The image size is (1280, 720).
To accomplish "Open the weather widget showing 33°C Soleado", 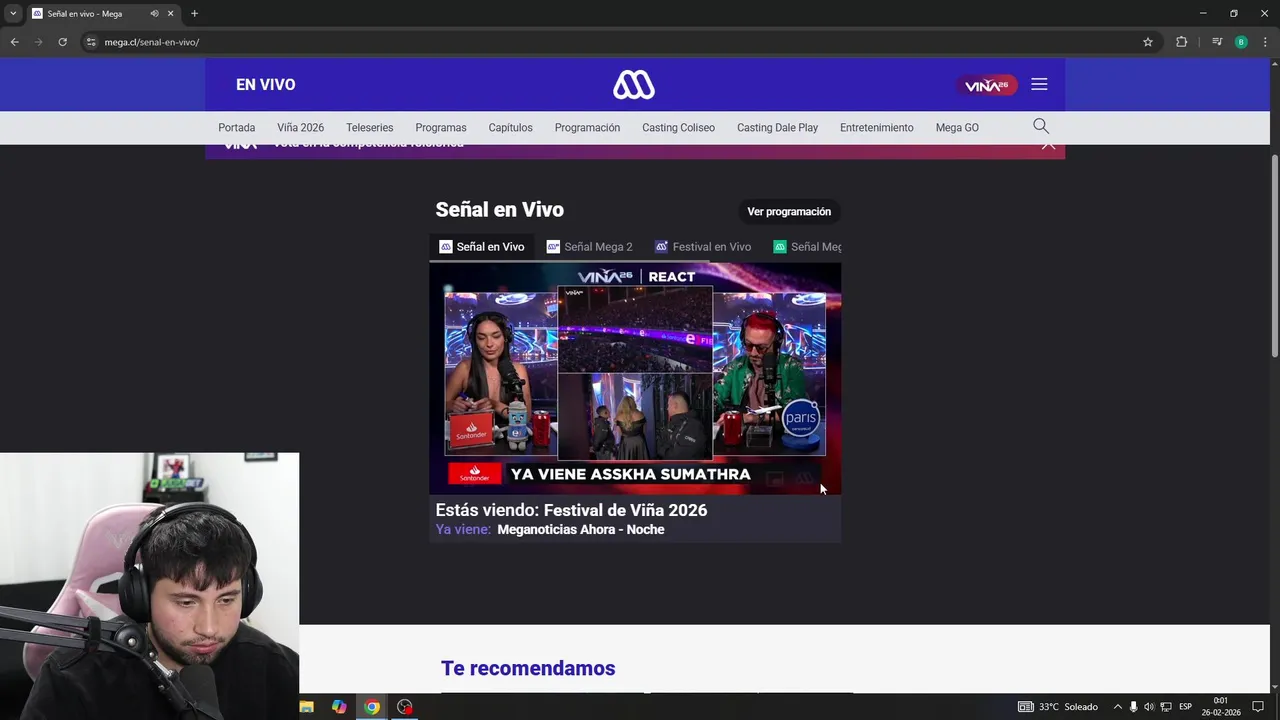I will [x=1058, y=707].
